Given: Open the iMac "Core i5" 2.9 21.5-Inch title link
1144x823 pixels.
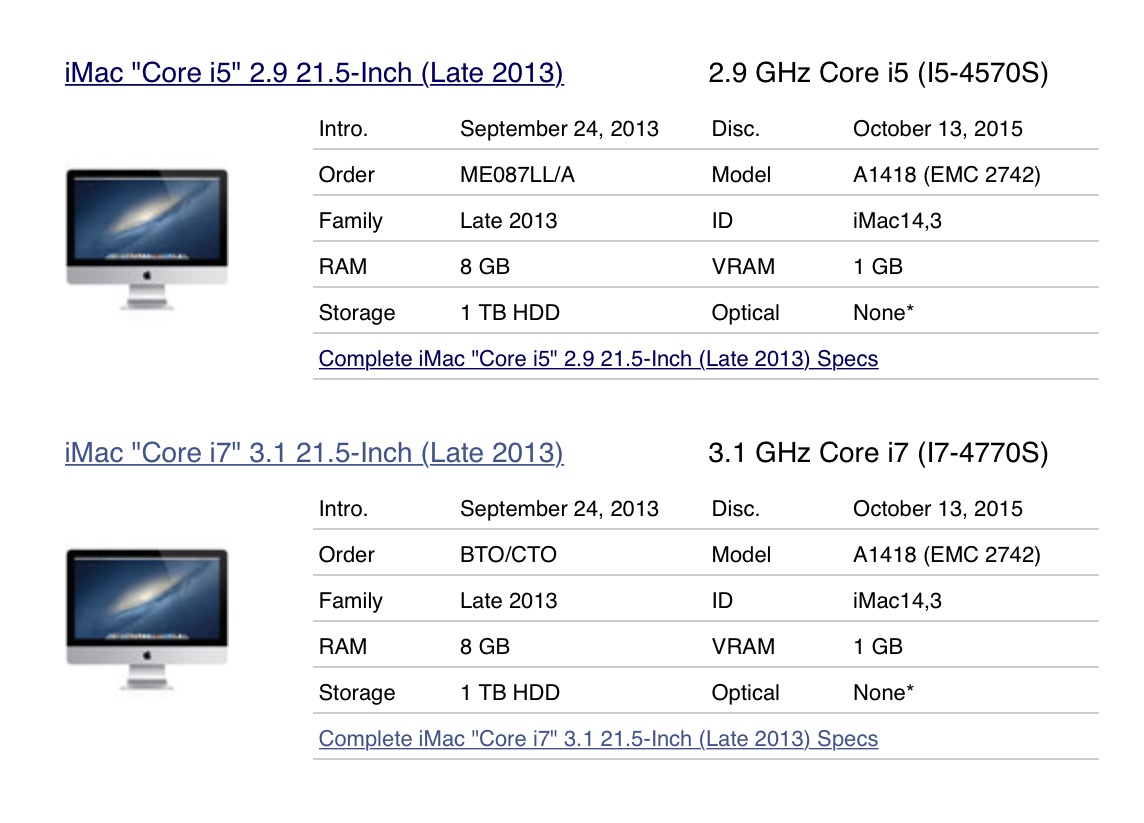Looking at the screenshot, I should [314, 73].
